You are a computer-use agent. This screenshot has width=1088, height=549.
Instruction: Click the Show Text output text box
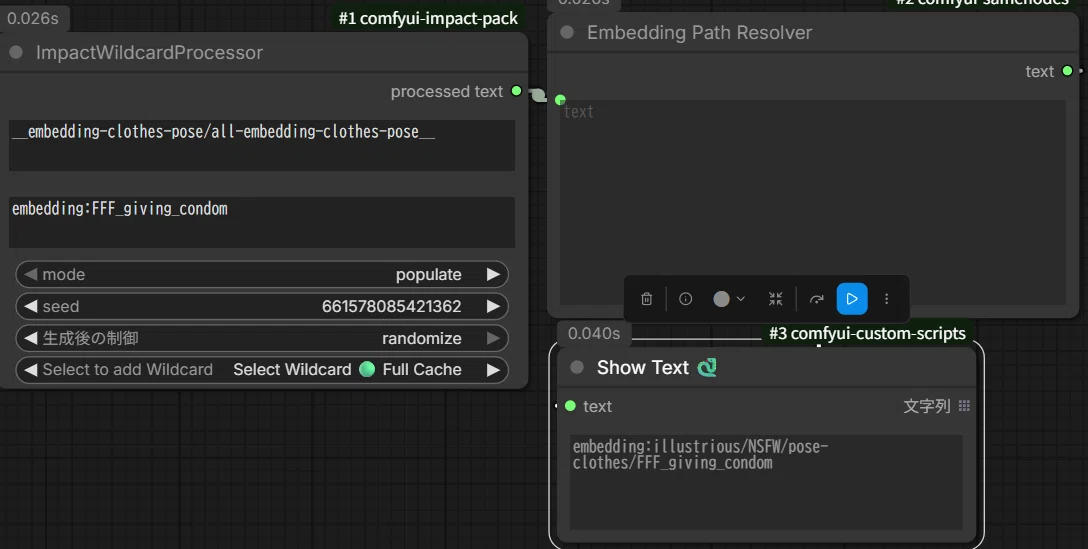[766, 482]
